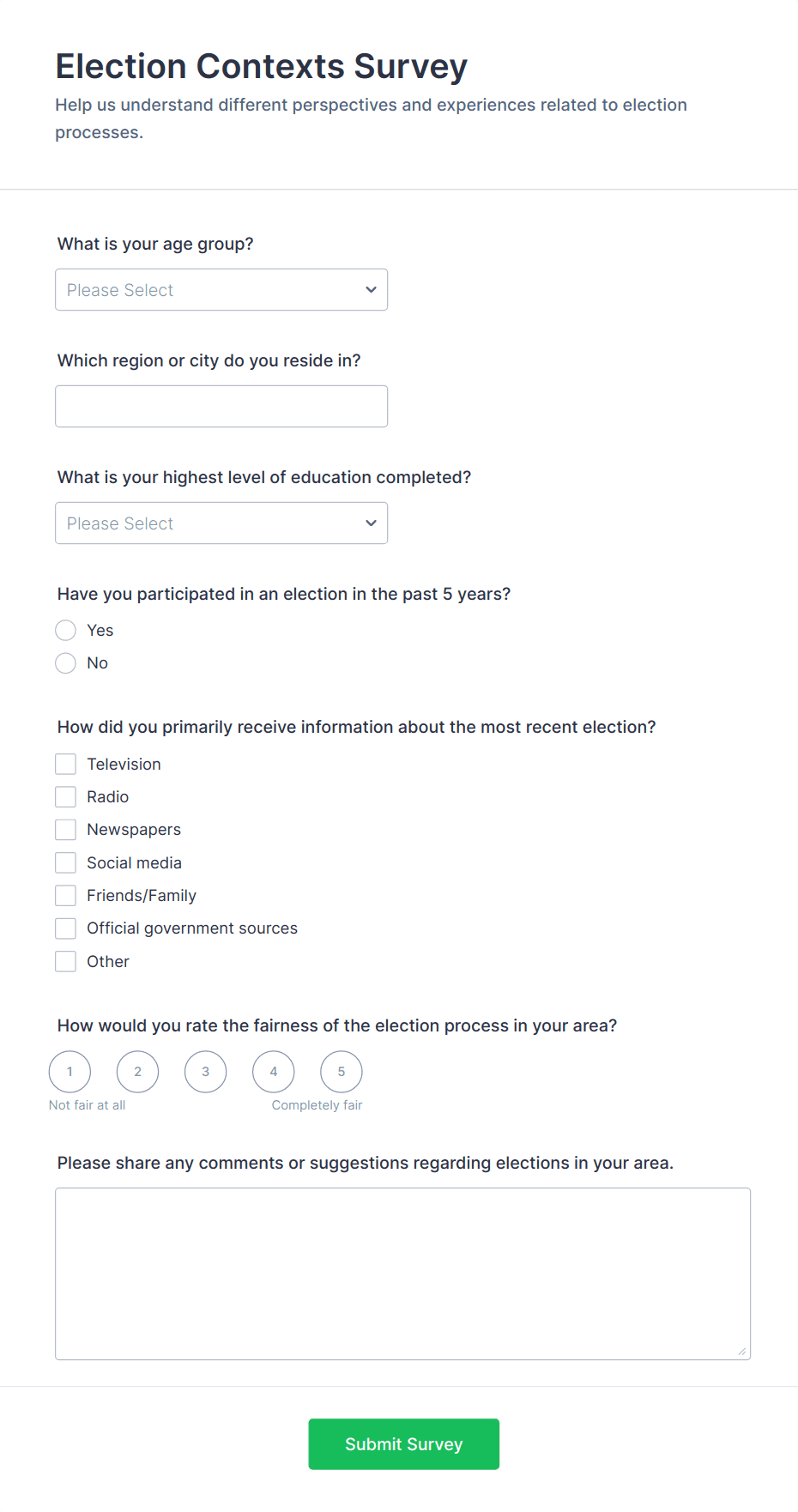Pick fairness rating 3
Image resolution: width=798 pixels, height=1512 pixels.
point(206,1072)
